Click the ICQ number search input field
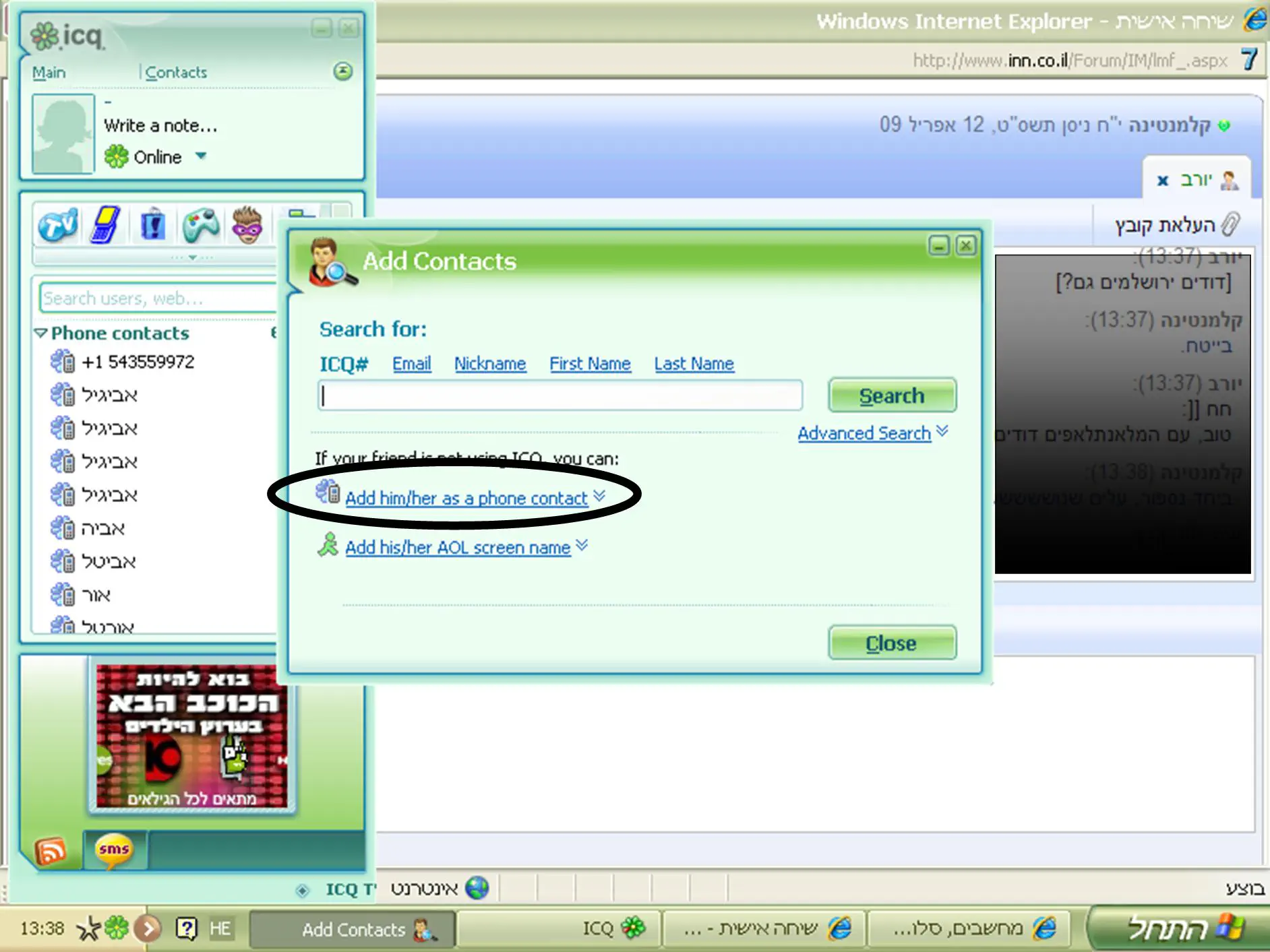1270x952 pixels. [x=560, y=395]
